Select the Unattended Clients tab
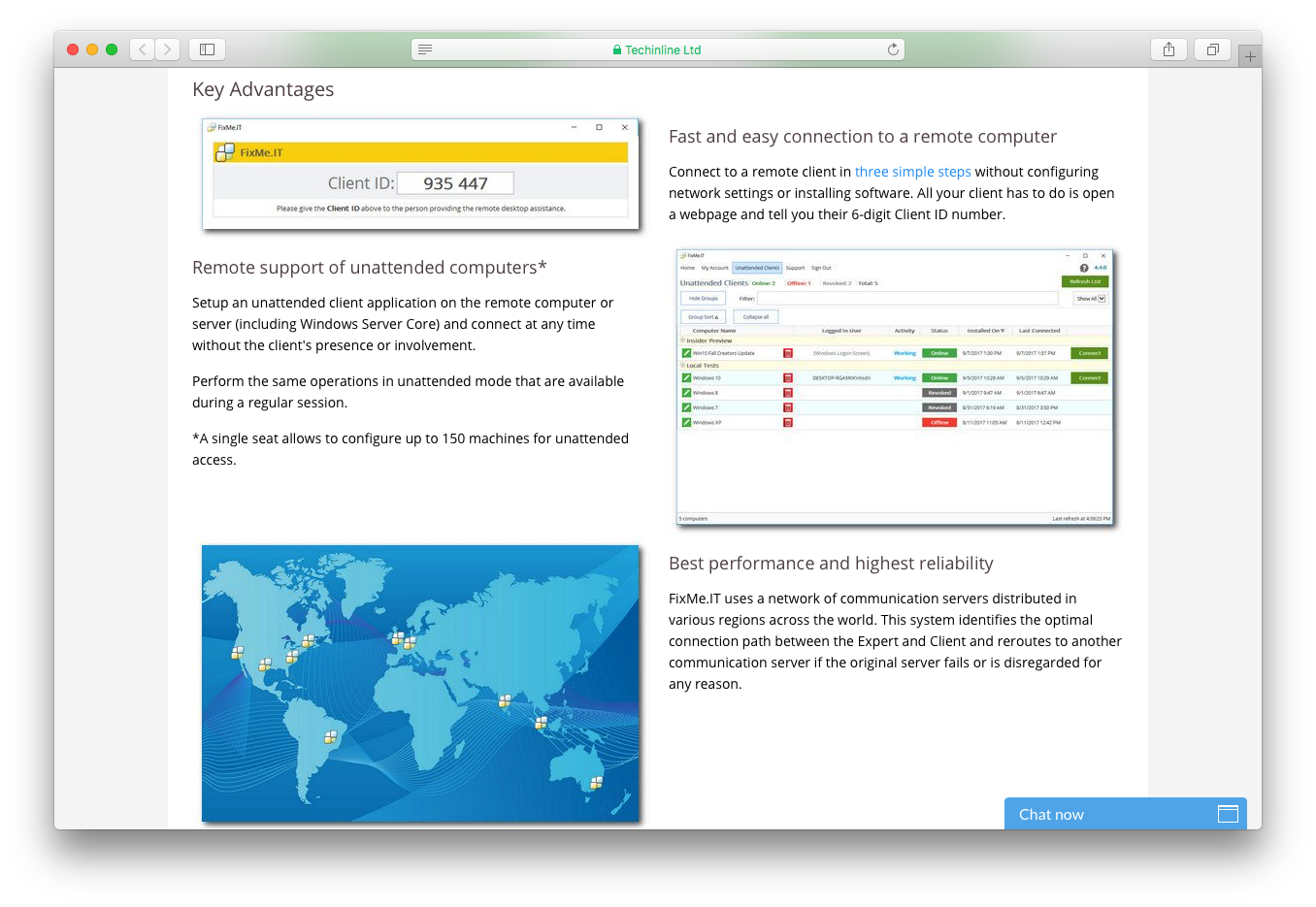The width and height of the screenshot is (1316, 907). (757, 268)
